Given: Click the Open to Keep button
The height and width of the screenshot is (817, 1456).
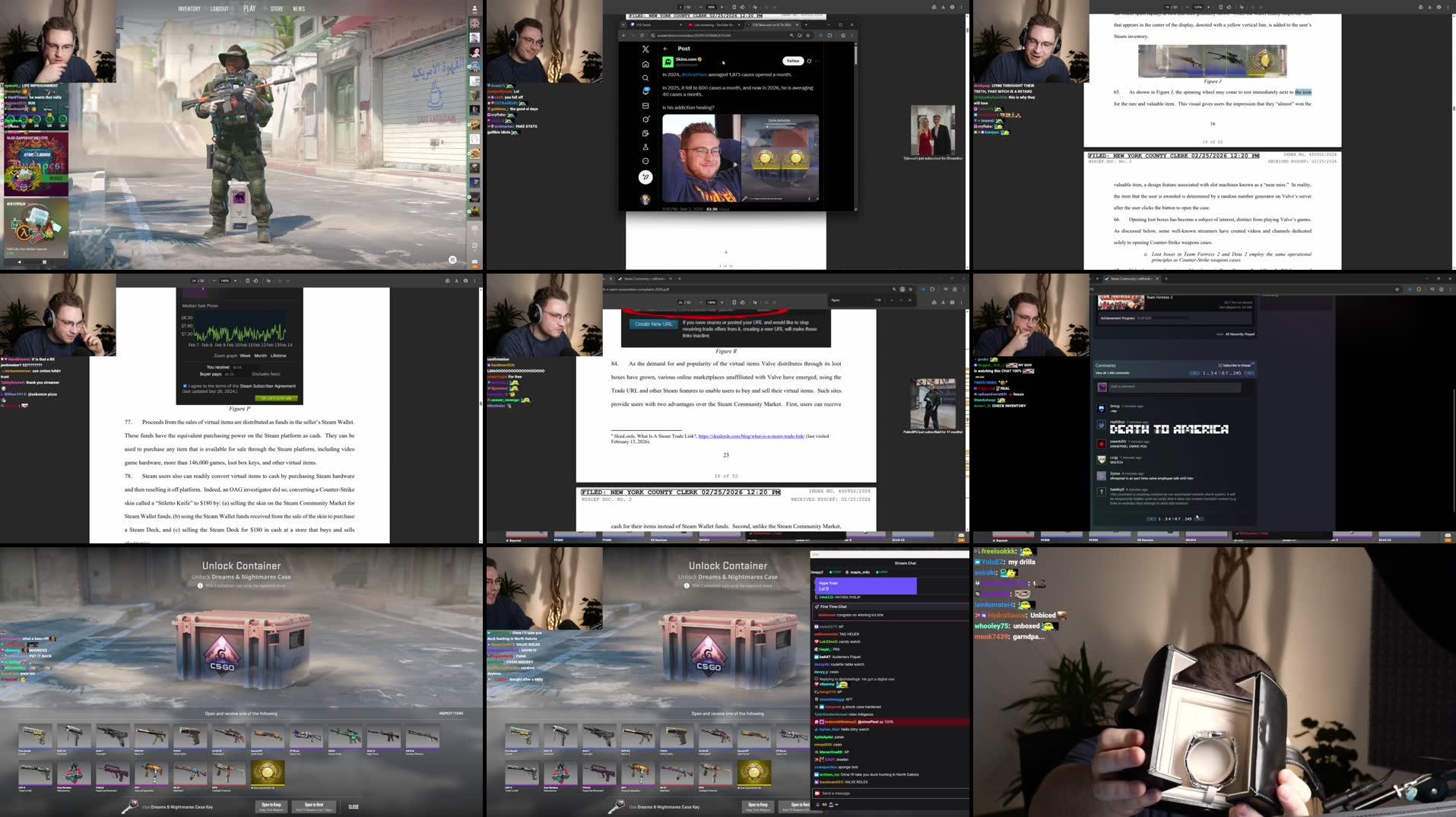Looking at the screenshot, I should [x=271, y=806].
